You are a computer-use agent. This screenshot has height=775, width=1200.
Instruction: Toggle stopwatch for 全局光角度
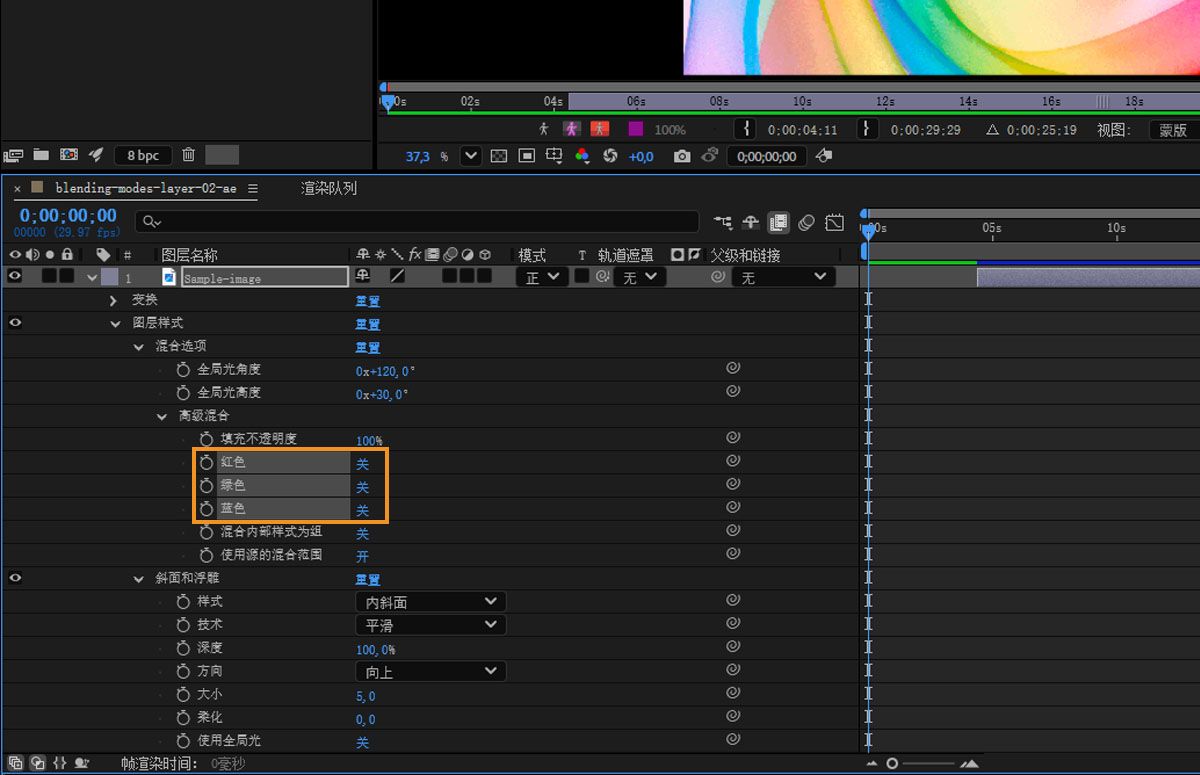(183, 370)
